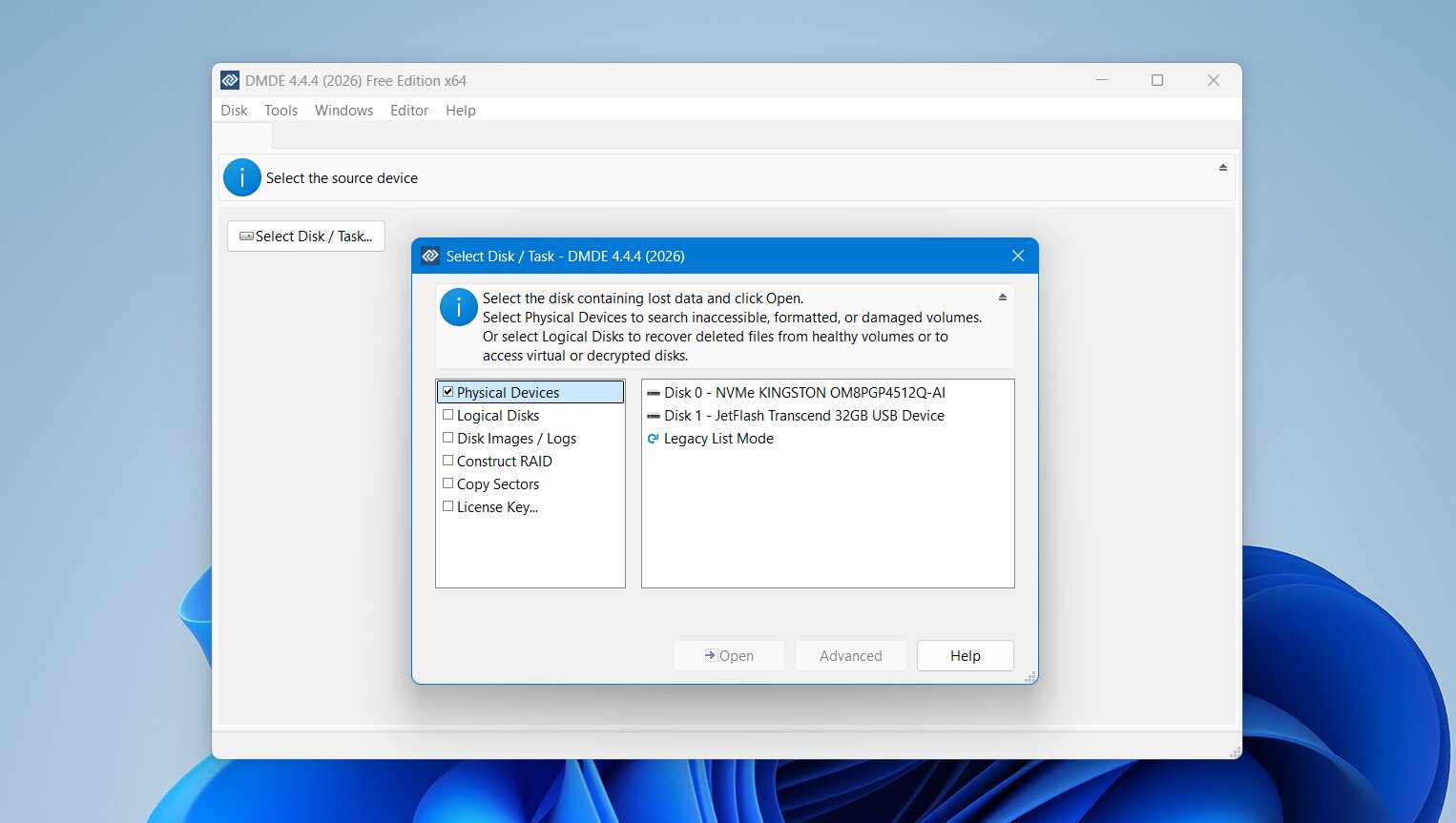This screenshot has height=823, width=1456.
Task: Minimize the DMDE main window
Action: (x=1102, y=80)
